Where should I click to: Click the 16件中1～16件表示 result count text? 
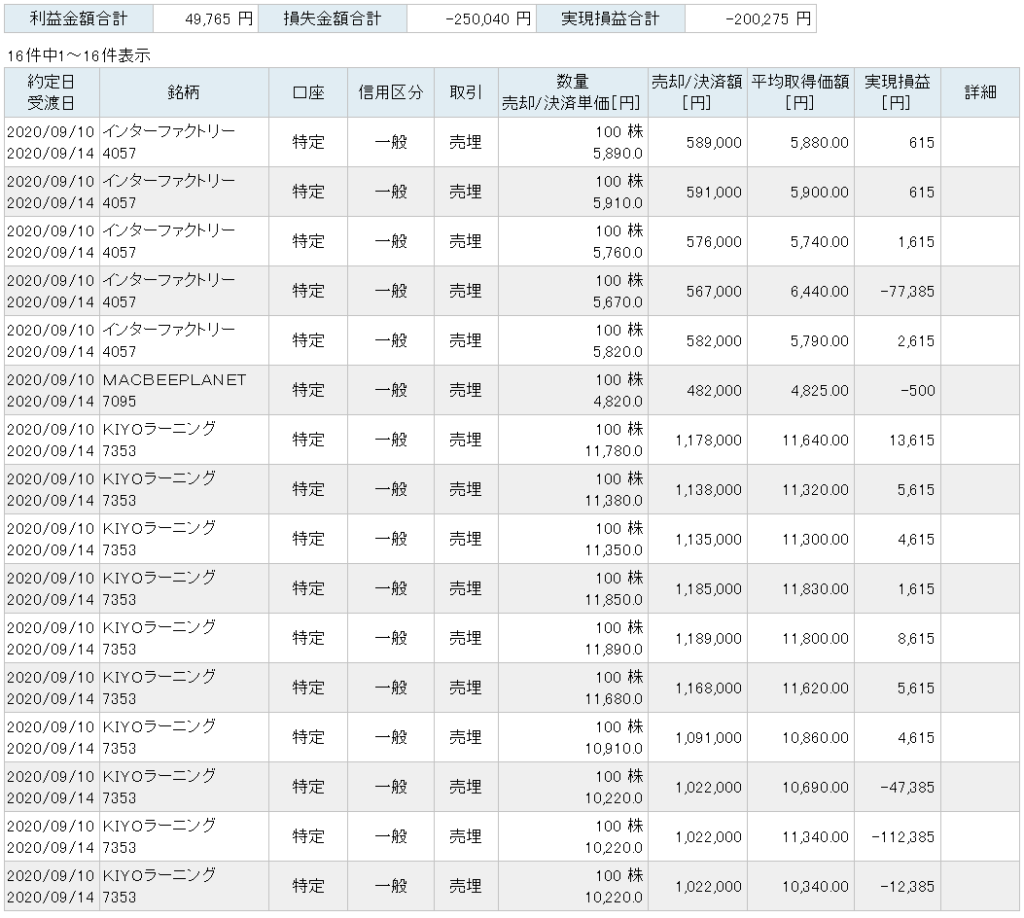(79, 56)
